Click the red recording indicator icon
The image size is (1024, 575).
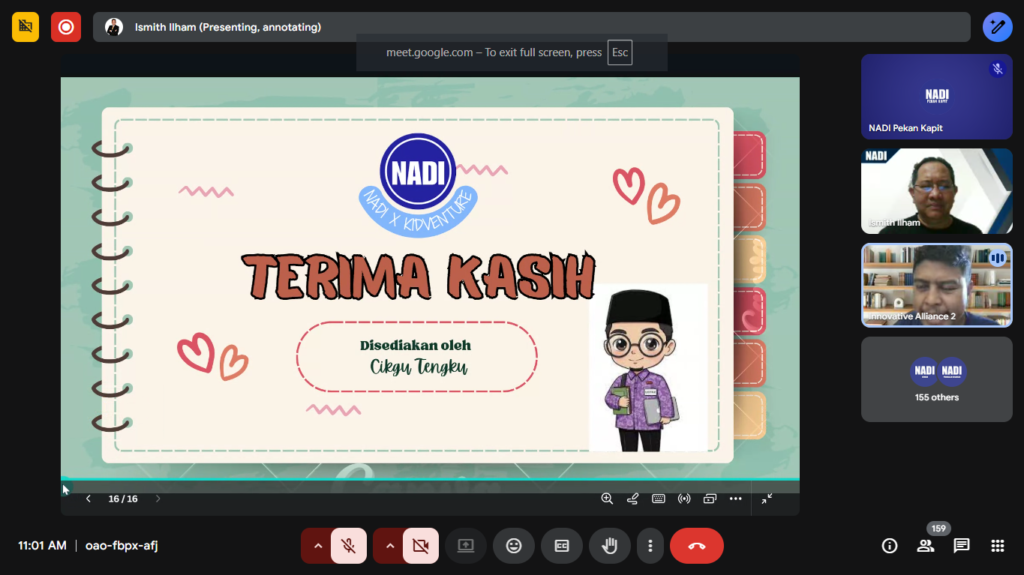coord(66,27)
